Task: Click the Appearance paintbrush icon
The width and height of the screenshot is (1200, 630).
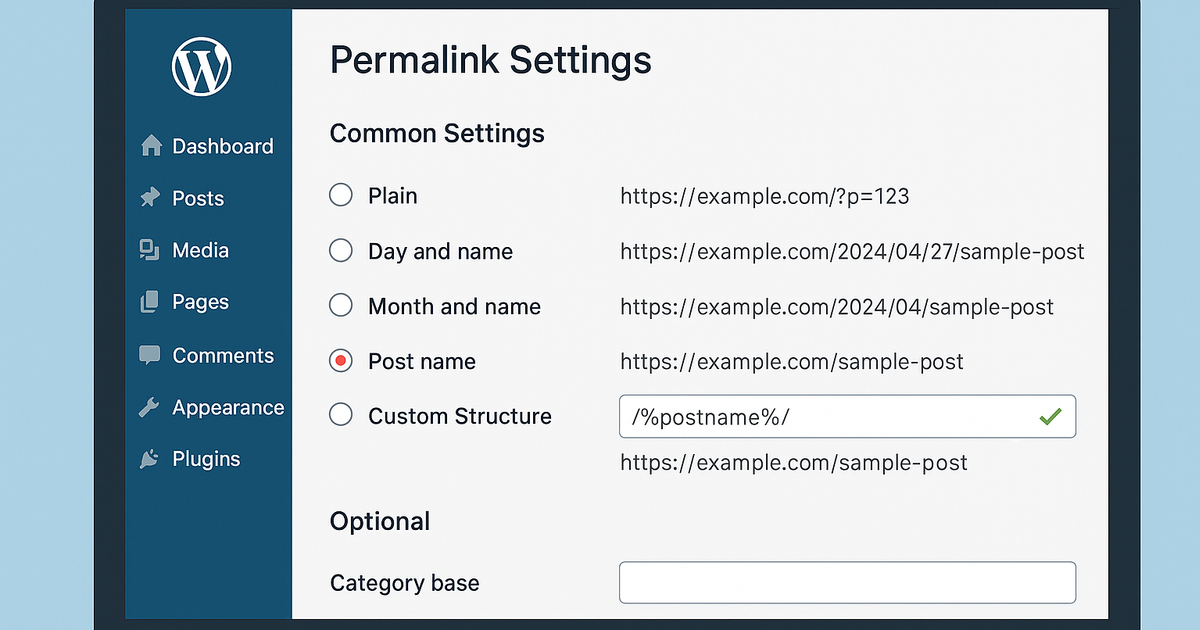Action: click(148, 407)
